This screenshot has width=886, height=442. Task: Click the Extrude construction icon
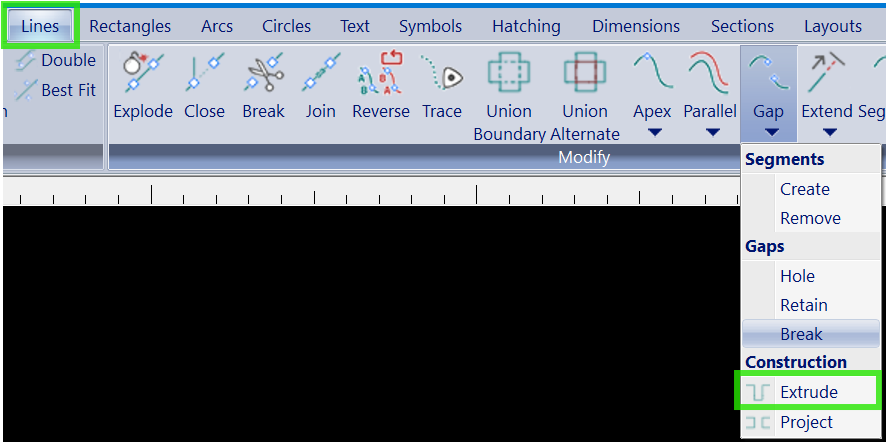pos(758,392)
